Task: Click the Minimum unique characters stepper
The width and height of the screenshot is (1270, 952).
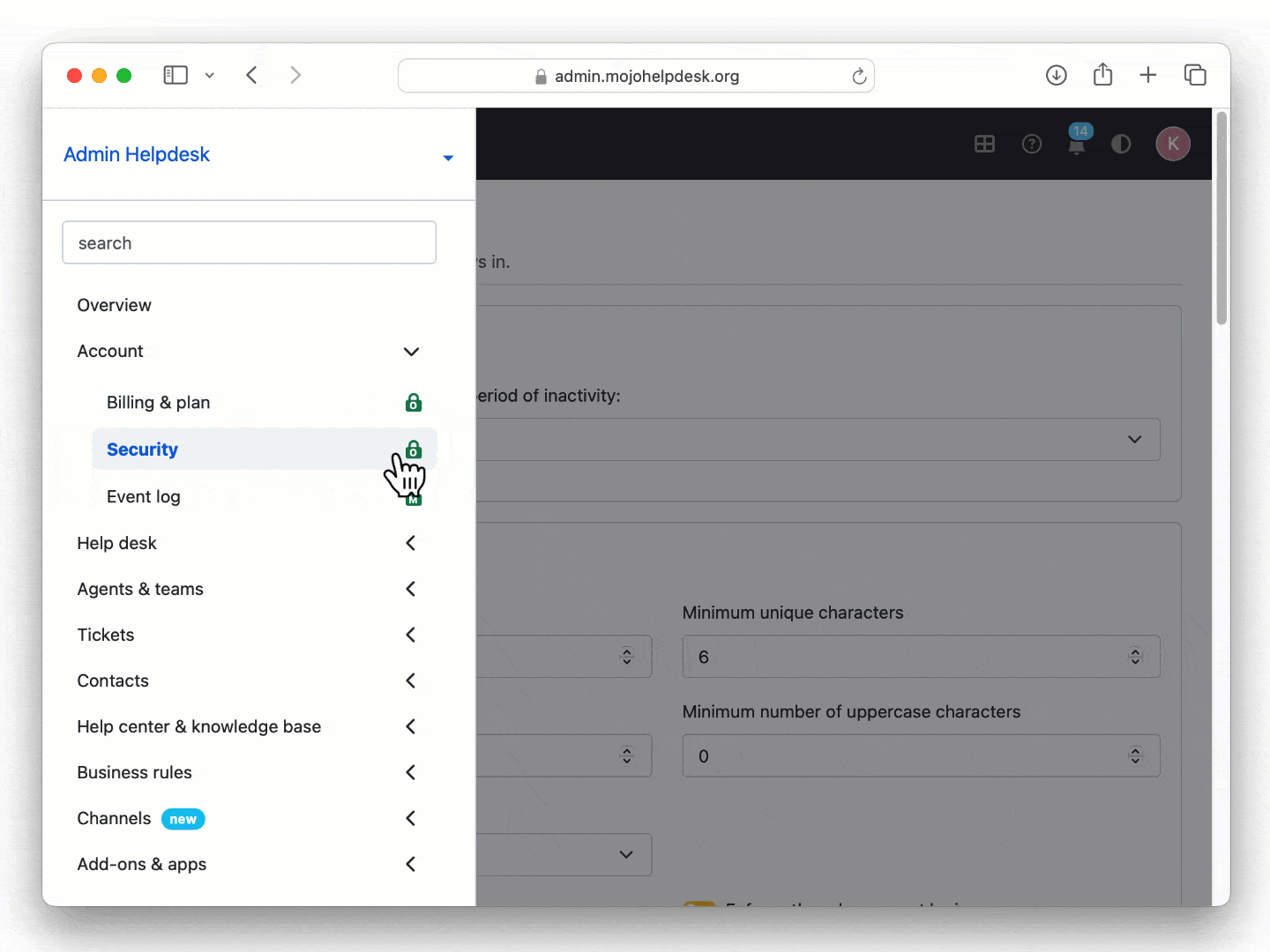Action: coord(1135,657)
